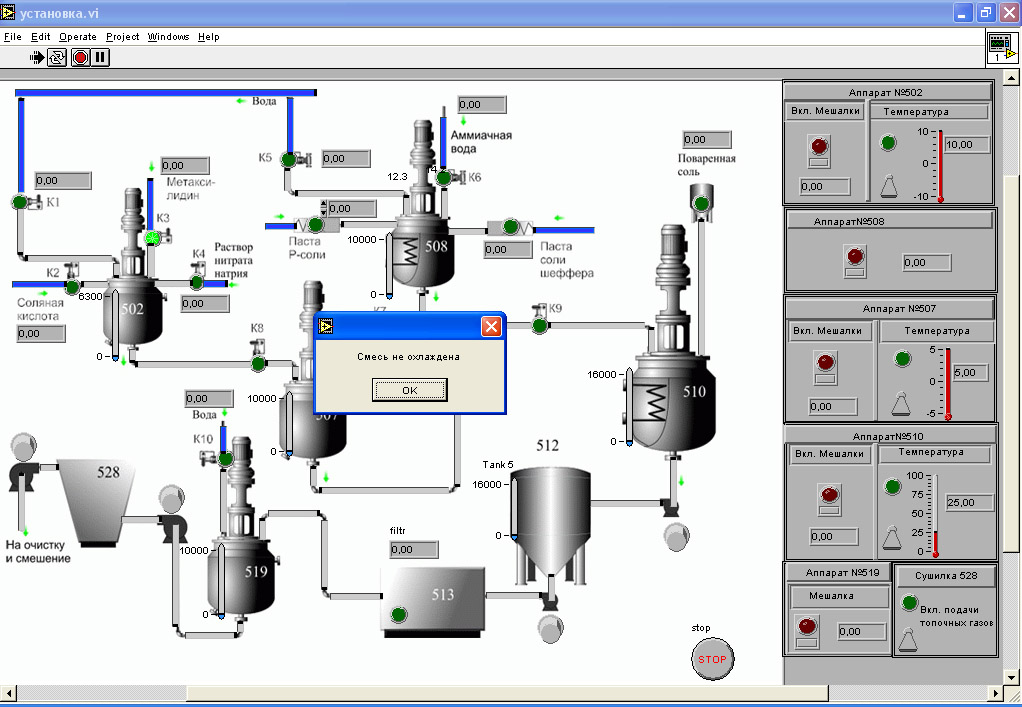Screen dimensions: 1022x707
Task: Toggle mixer switch in Аппарат №507
Action: tap(826, 367)
